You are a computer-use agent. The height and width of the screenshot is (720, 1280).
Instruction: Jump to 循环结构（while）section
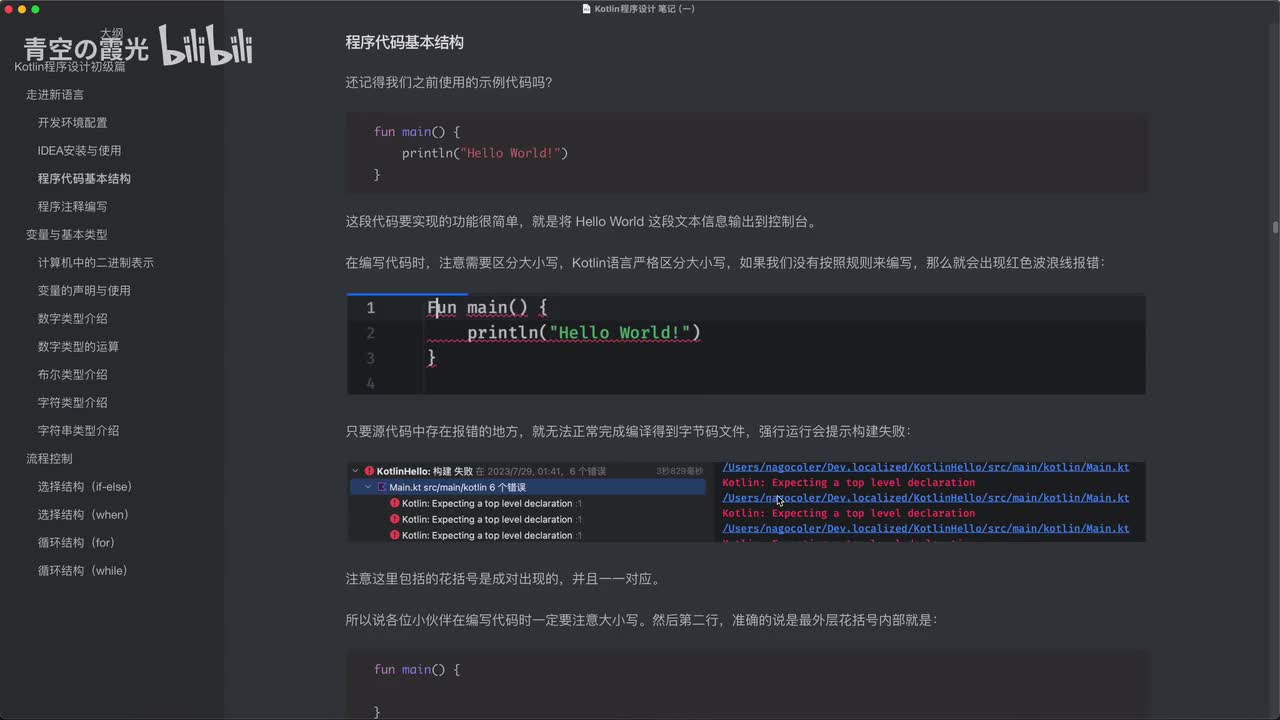click(x=82, y=571)
